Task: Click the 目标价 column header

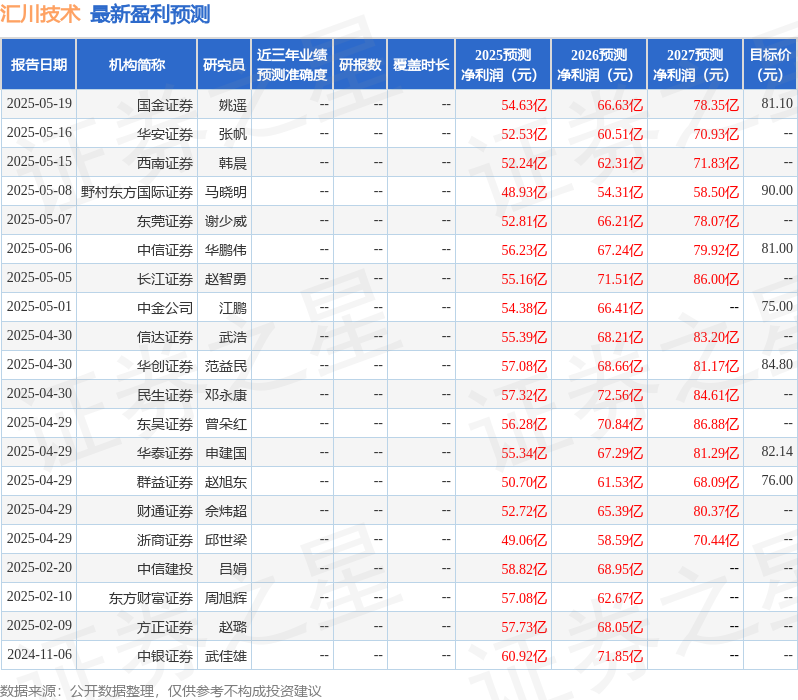Action: click(770, 65)
